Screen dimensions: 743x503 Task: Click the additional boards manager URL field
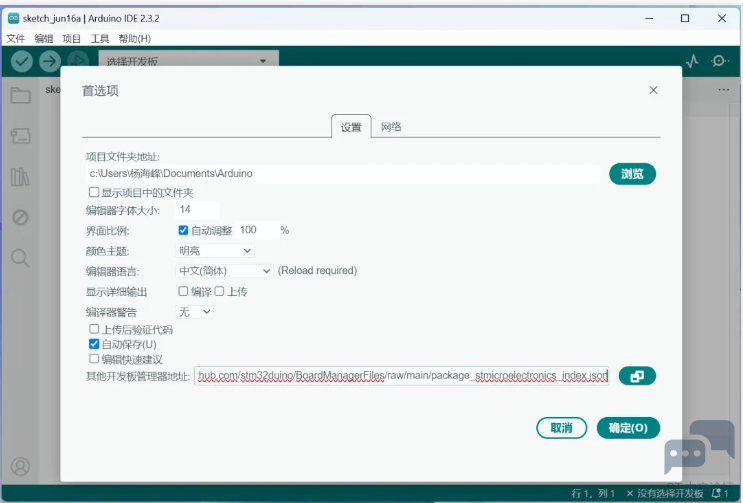click(x=402, y=376)
